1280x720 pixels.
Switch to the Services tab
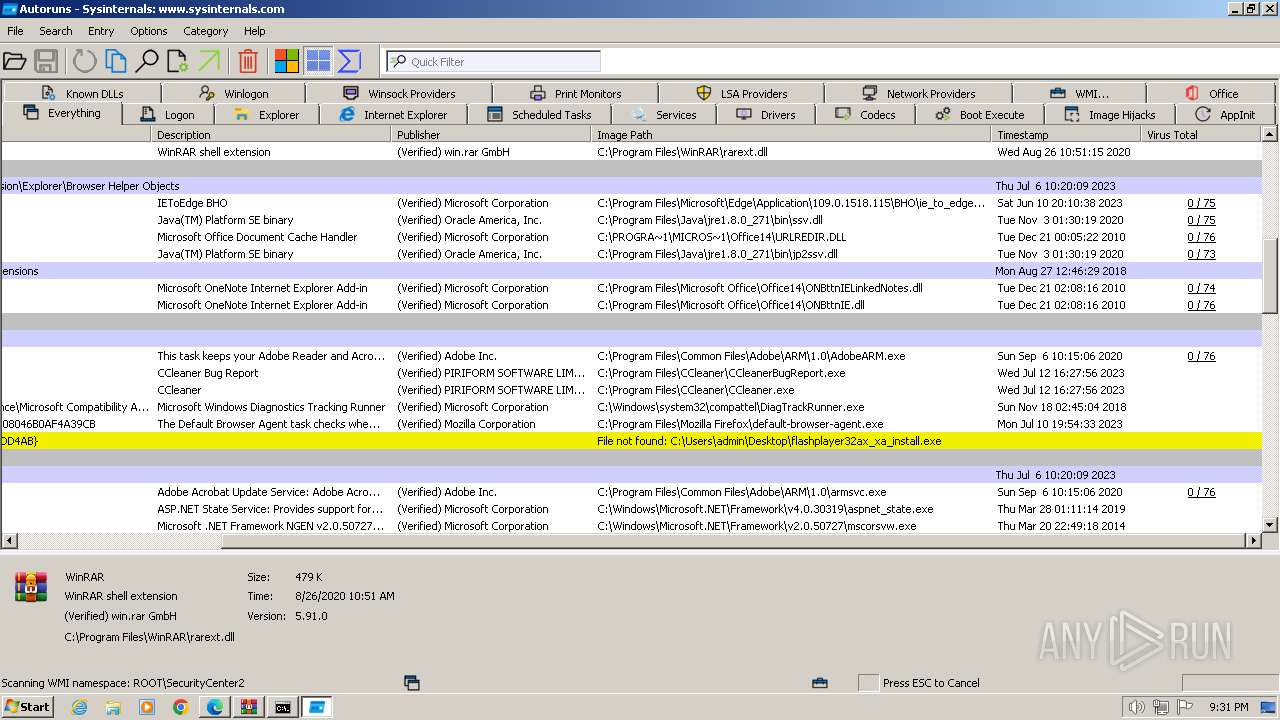(x=664, y=114)
